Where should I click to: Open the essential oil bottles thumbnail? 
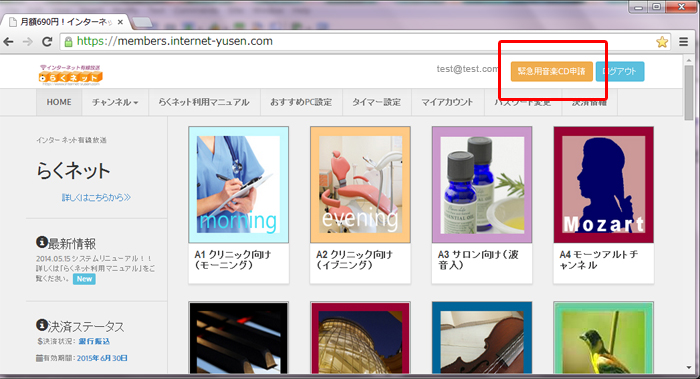click(x=482, y=184)
